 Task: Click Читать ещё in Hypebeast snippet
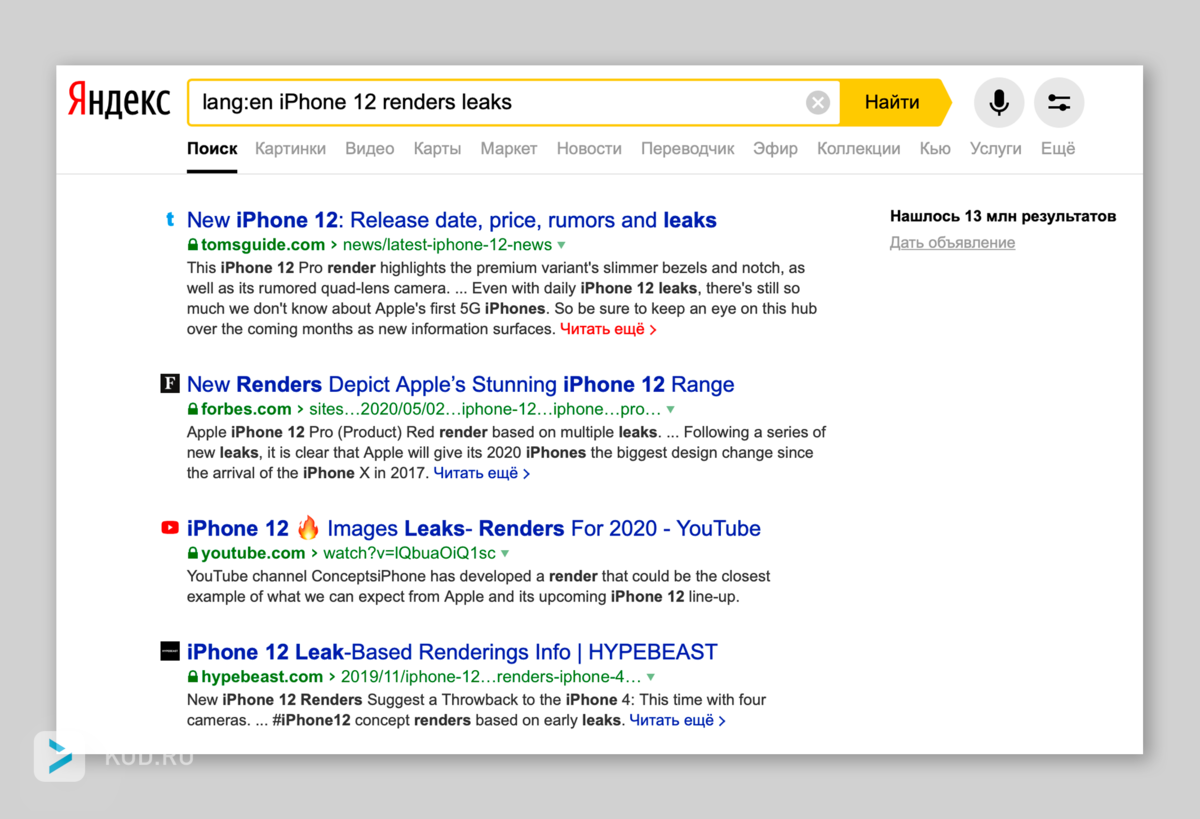(x=677, y=720)
